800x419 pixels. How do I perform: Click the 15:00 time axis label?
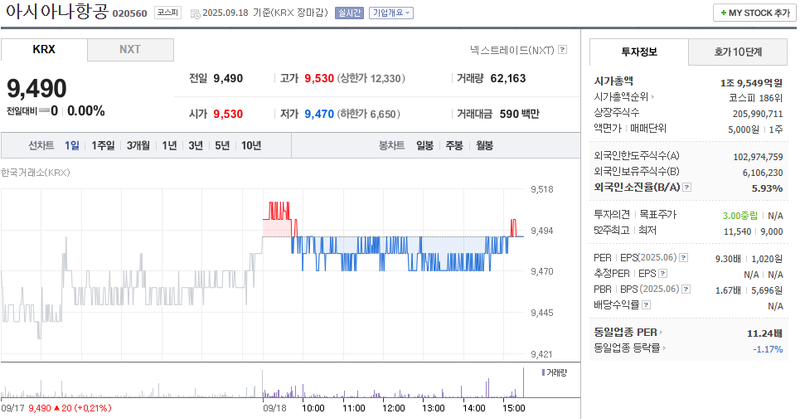[514, 408]
